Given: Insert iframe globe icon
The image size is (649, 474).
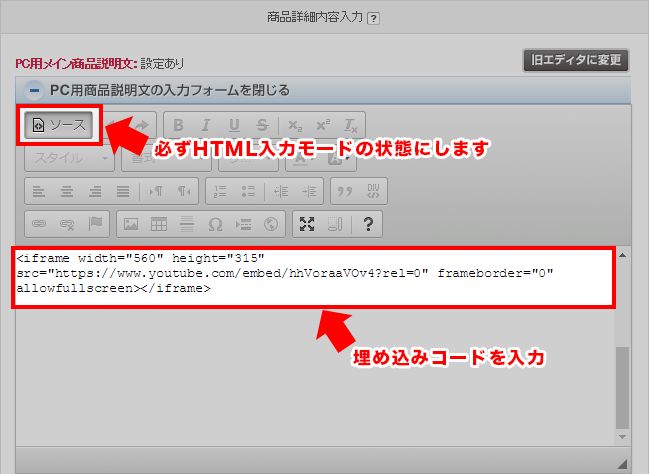Looking at the screenshot, I should coord(271,224).
